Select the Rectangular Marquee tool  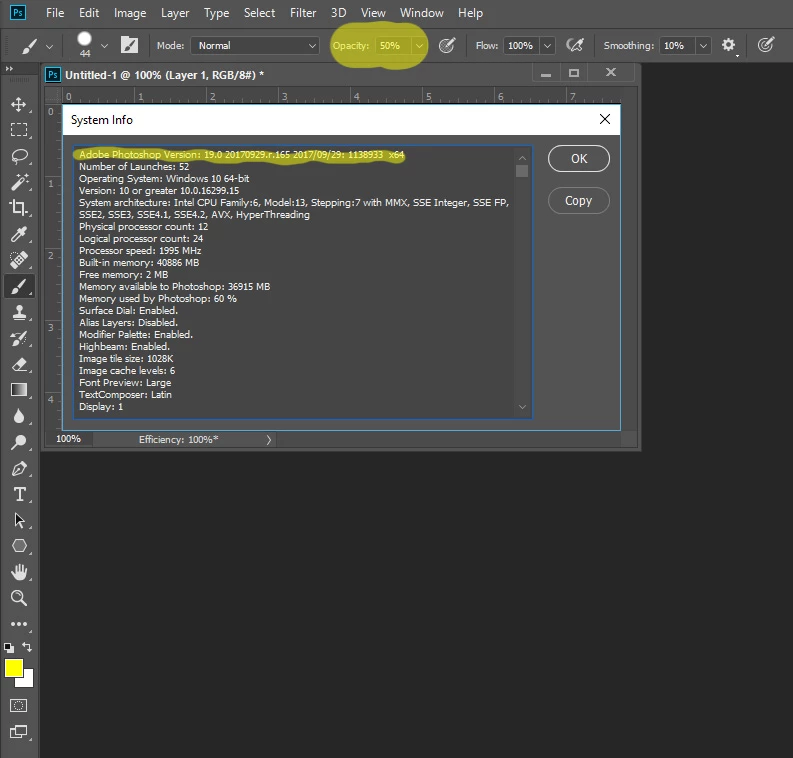click(19, 130)
